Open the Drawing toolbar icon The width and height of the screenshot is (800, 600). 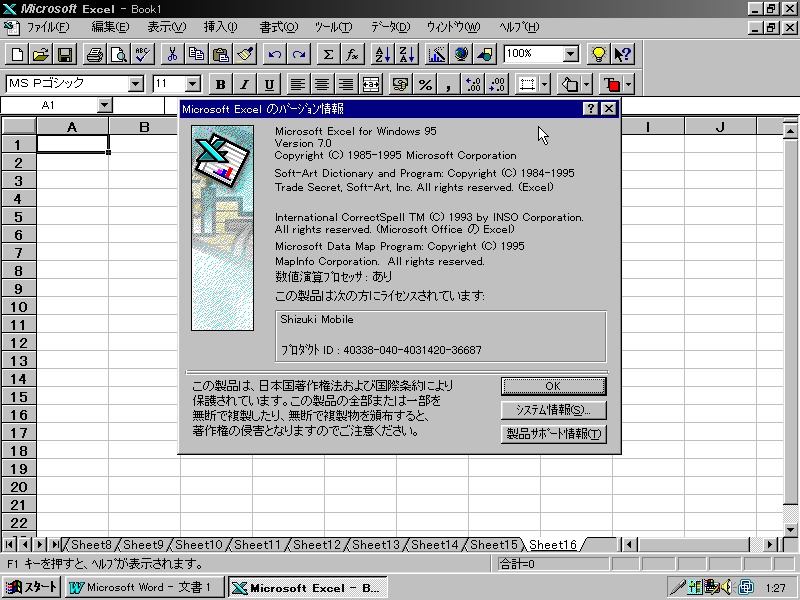[485, 54]
